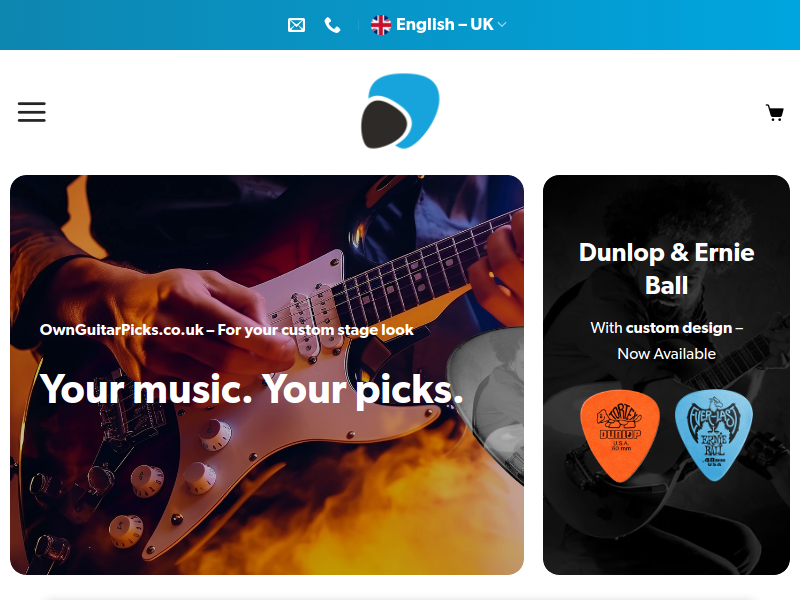Viewport: 800px width, 600px height.
Task: Click the OwnGuitarPicks.co.uk tagline text
Action: (x=227, y=330)
